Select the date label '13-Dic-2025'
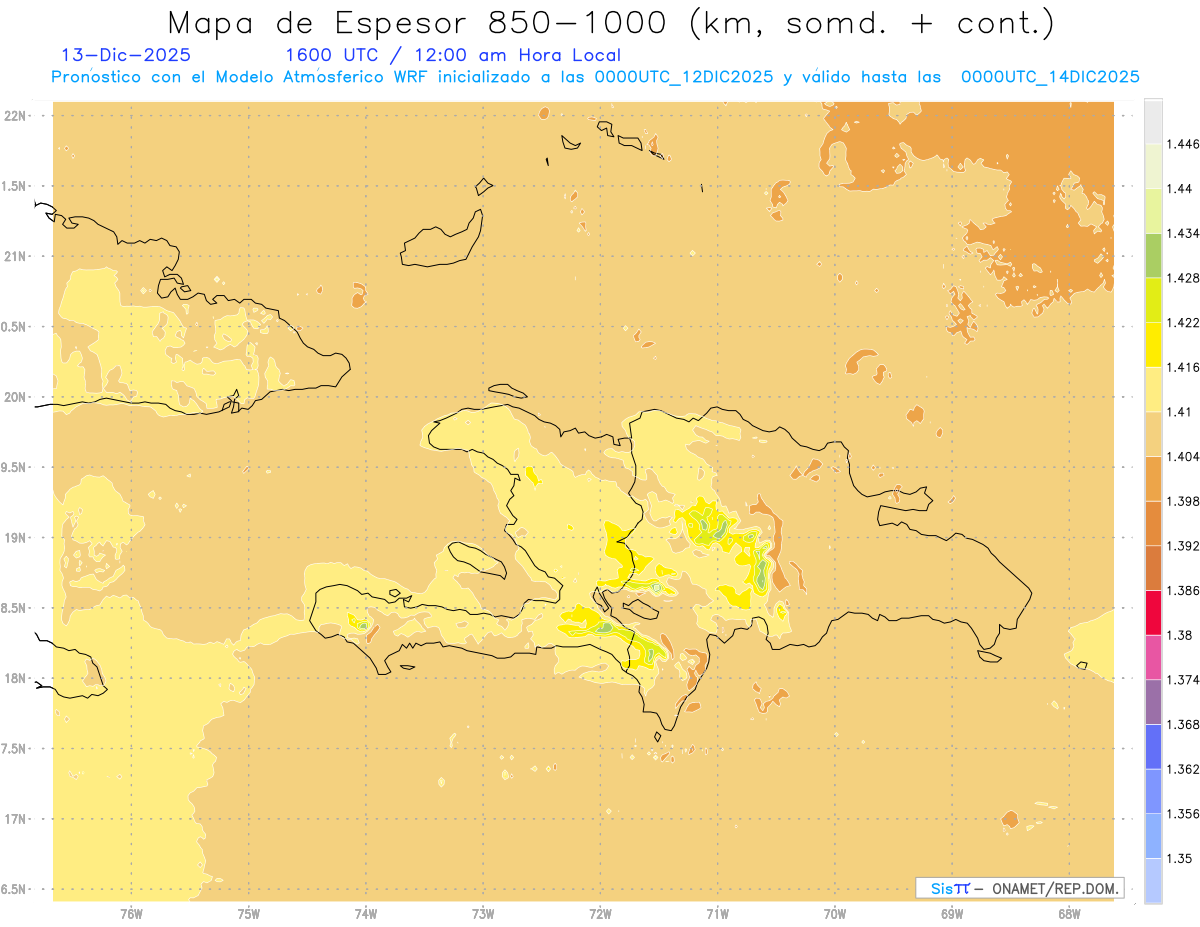The height and width of the screenshot is (927, 1200). click(126, 55)
